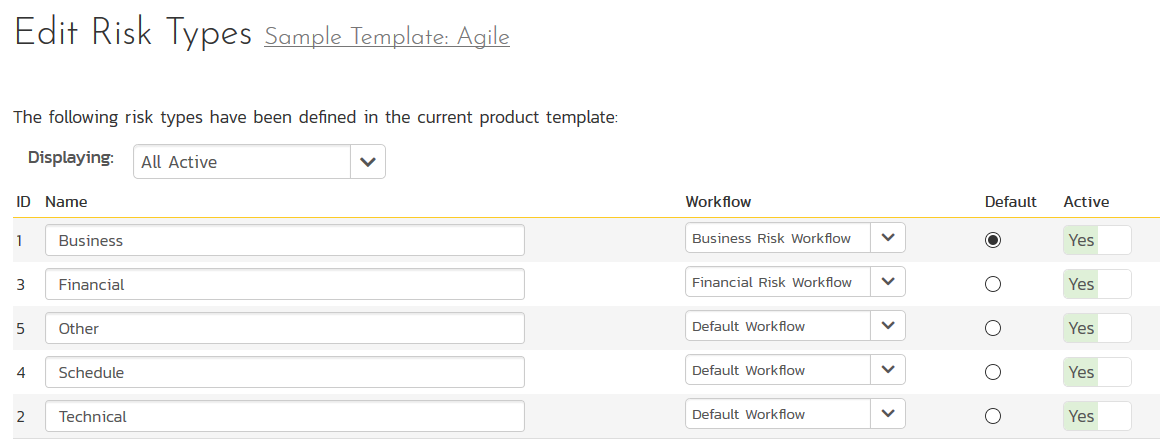The image size is (1168, 447).
Task: Toggle the Active switch for Other
Action: click(x=1097, y=328)
